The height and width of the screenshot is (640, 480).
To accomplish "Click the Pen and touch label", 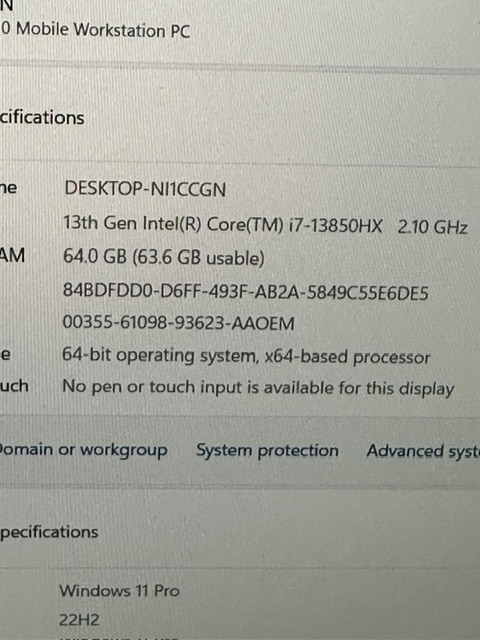I will point(14,385).
